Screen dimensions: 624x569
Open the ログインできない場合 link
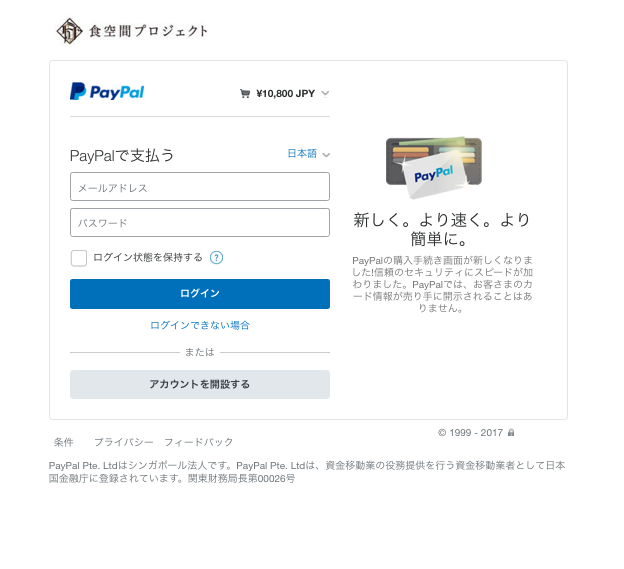coord(200,325)
